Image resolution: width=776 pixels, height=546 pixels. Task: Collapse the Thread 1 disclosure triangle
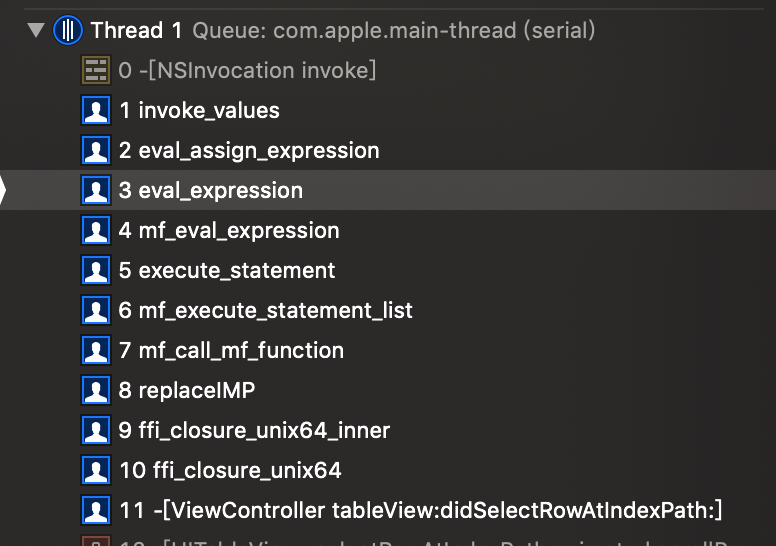click(x=37, y=31)
